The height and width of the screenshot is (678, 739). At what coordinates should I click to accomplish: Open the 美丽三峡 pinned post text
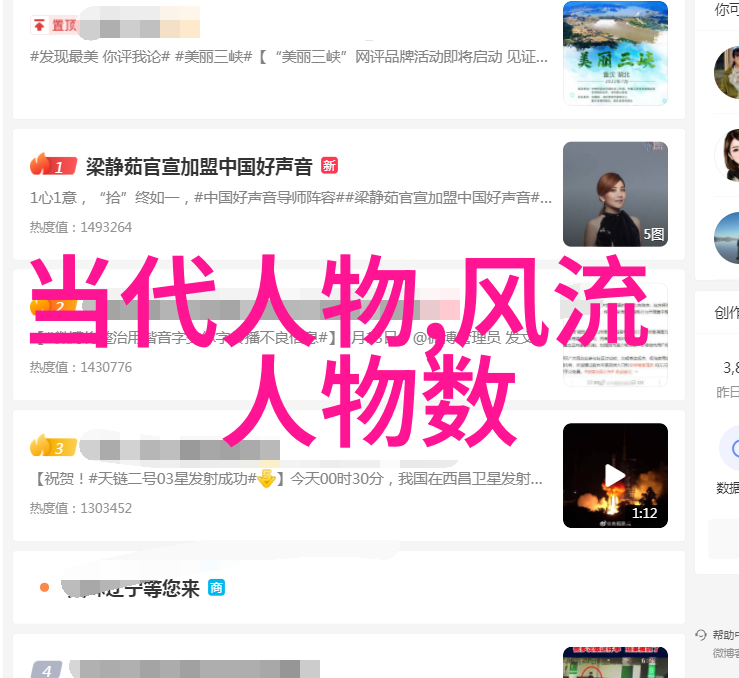(288, 57)
